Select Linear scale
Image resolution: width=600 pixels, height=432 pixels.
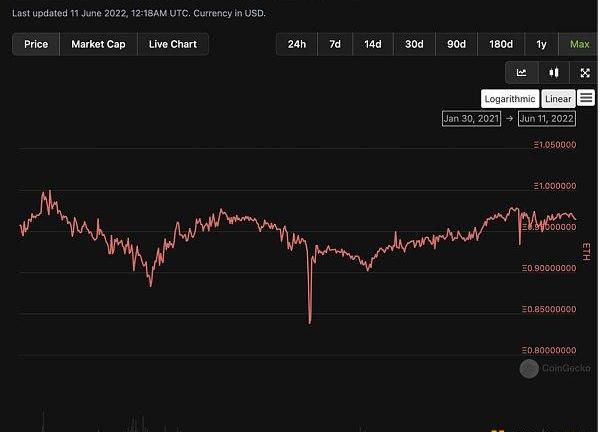click(x=557, y=98)
